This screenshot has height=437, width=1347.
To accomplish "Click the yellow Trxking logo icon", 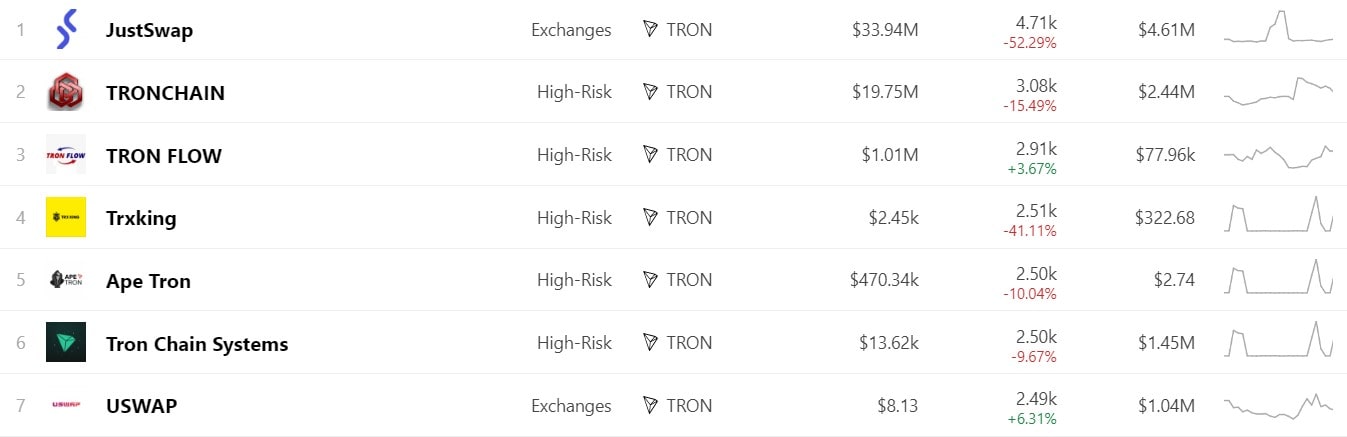I will click(66, 217).
